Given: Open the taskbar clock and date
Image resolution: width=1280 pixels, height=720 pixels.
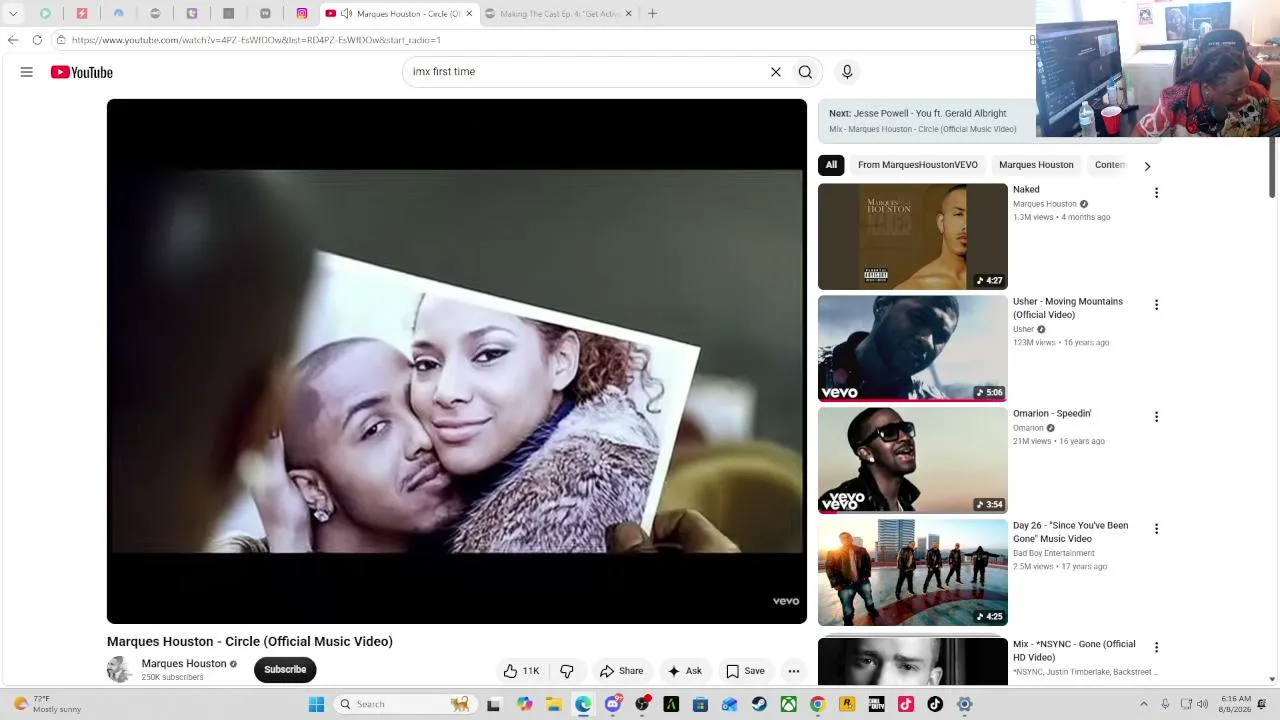Looking at the screenshot, I should 1235,704.
